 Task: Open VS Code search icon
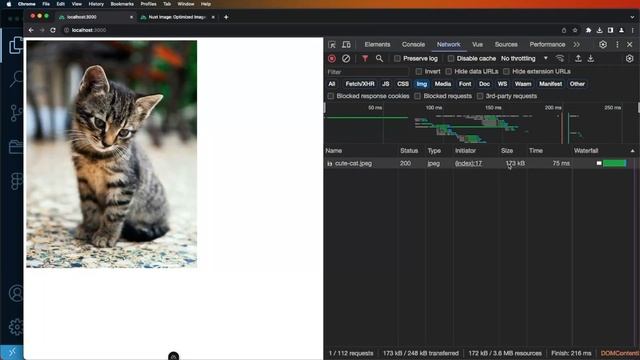[x=16, y=78]
